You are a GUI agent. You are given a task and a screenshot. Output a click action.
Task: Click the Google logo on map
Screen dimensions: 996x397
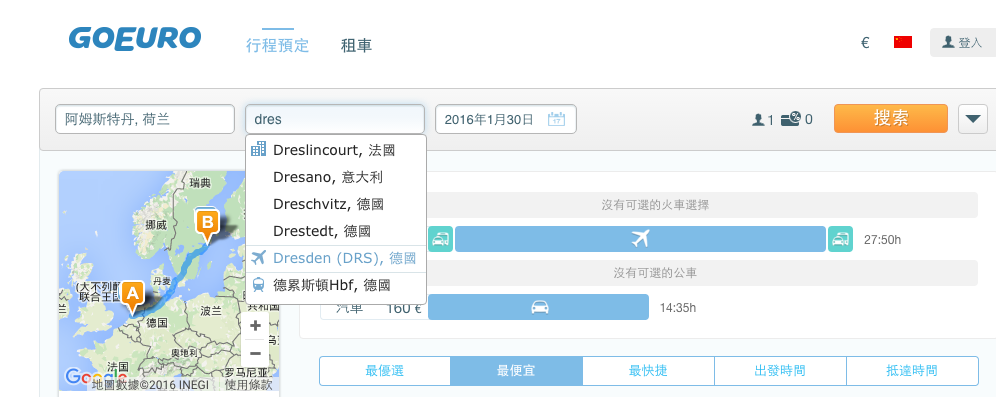click(95, 377)
